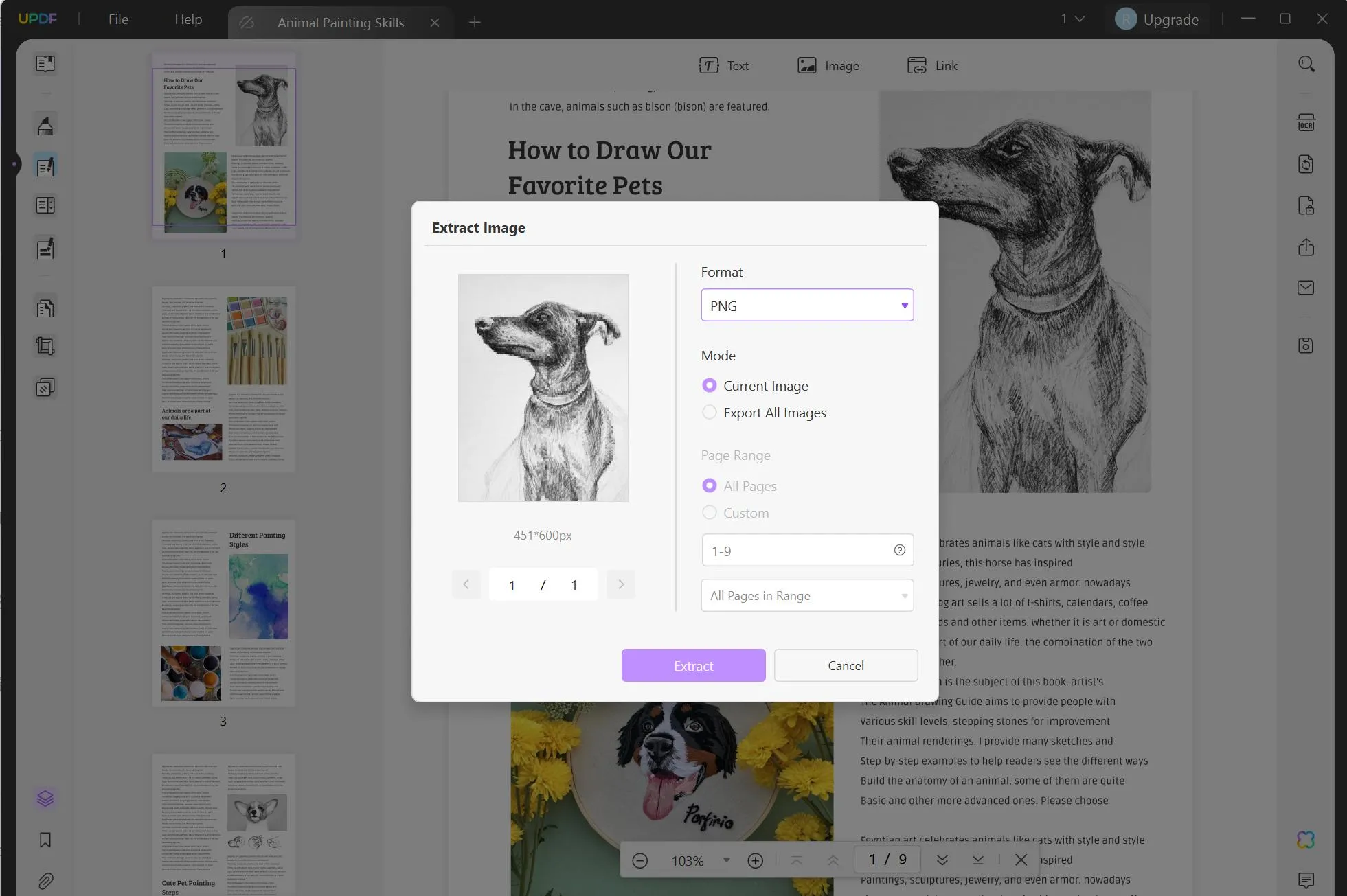This screenshot has width=1347, height=896.
Task: Zoom in with the plus icon
Action: pyautogui.click(x=755, y=860)
